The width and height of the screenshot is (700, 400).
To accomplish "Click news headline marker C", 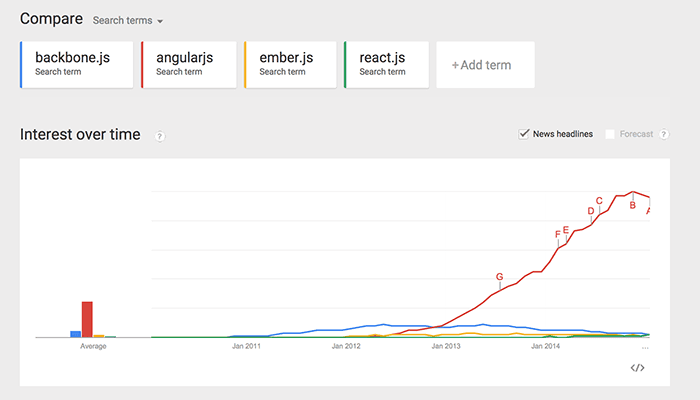I will pos(599,201).
